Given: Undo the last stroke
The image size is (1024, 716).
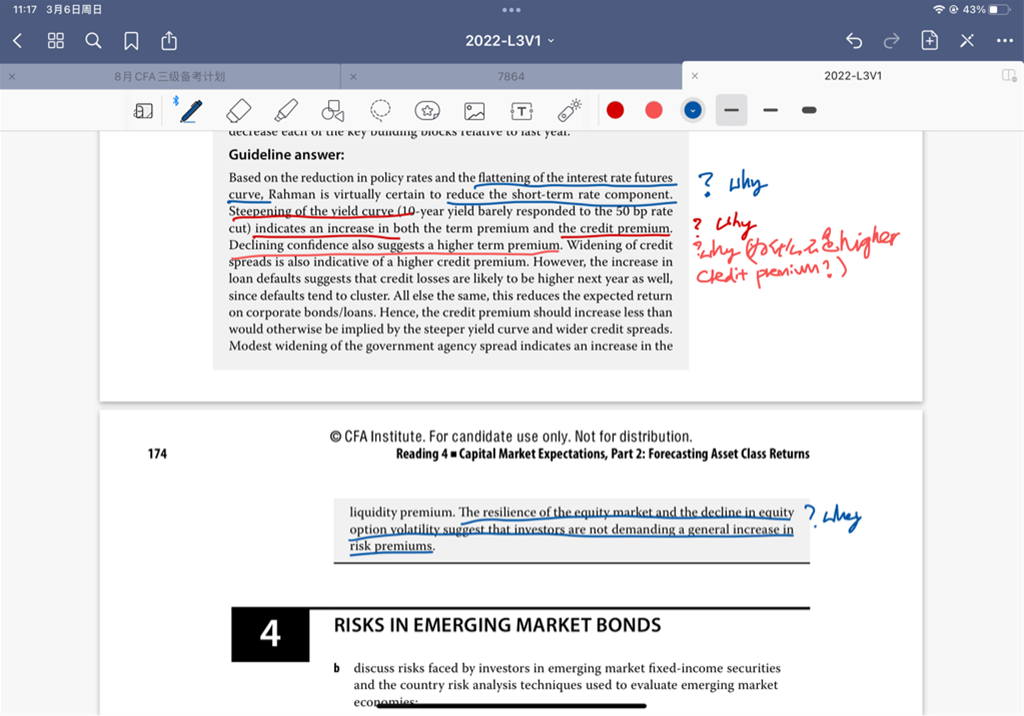Looking at the screenshot, I should (x=854, y=41).
